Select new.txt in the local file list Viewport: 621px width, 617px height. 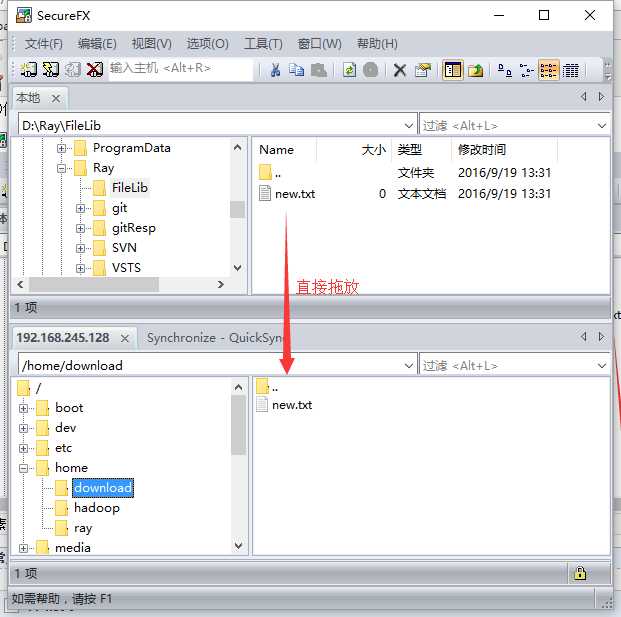pos(295,194)
